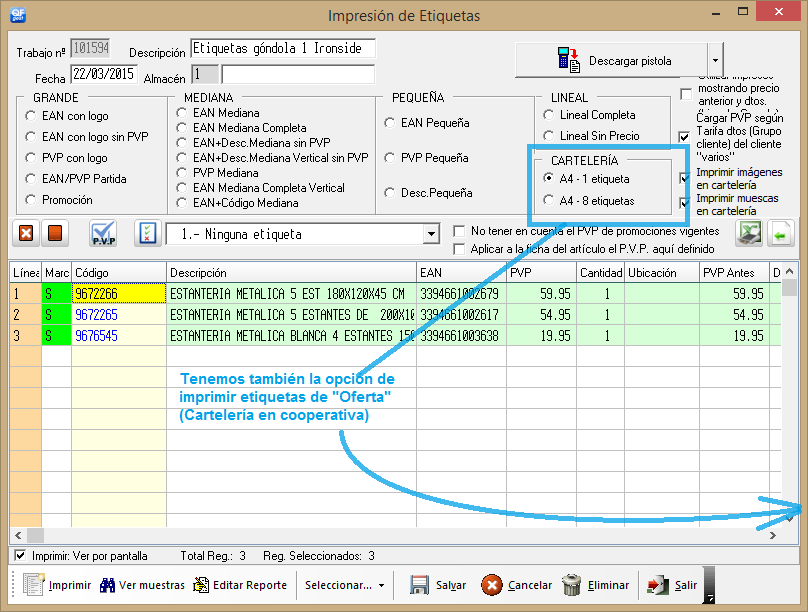
Task: Select A4 - 8 etiquetas radio option
Action: tap(548, 200)
